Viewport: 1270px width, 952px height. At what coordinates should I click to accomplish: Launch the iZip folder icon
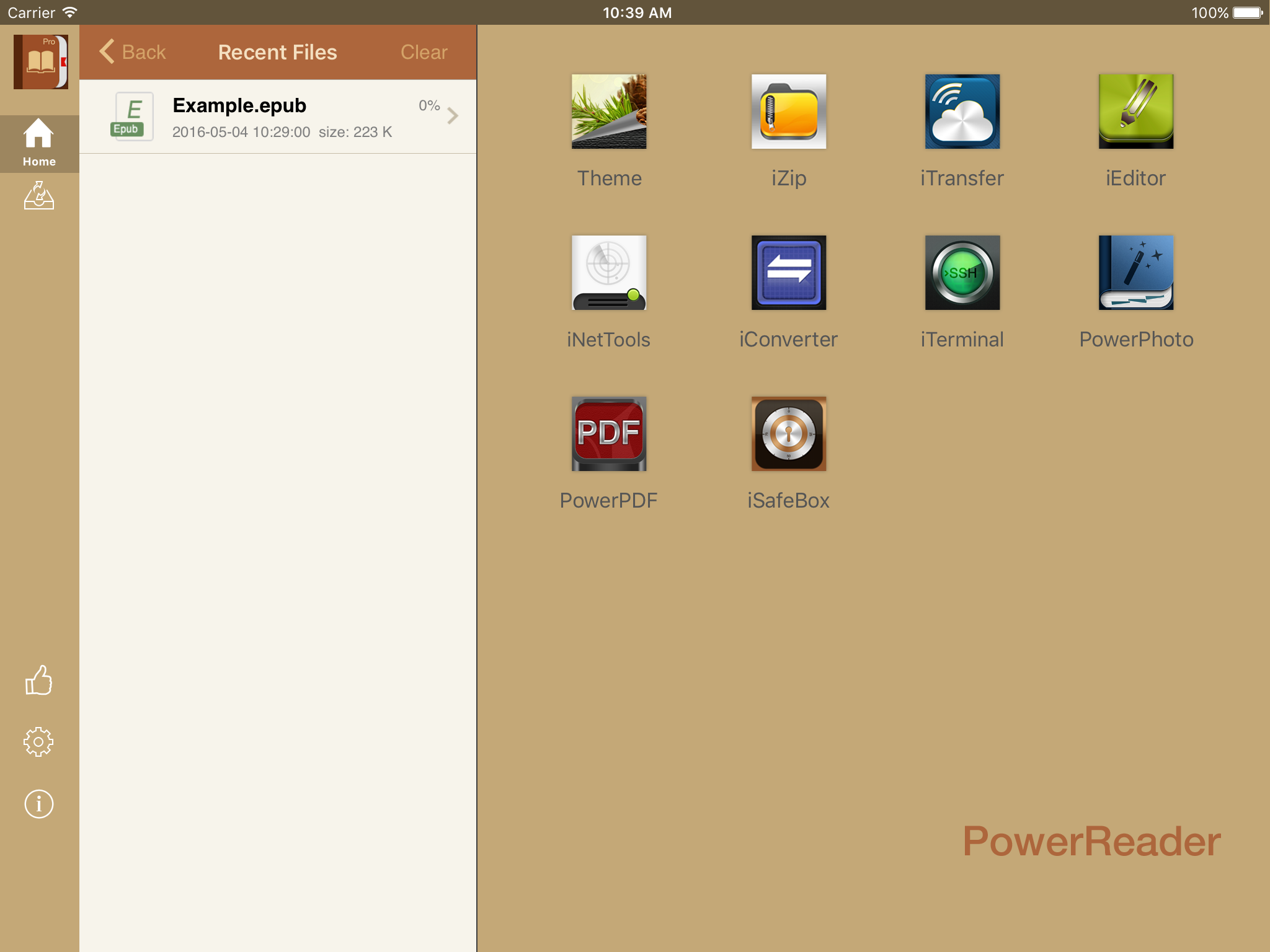click(788, 112)
